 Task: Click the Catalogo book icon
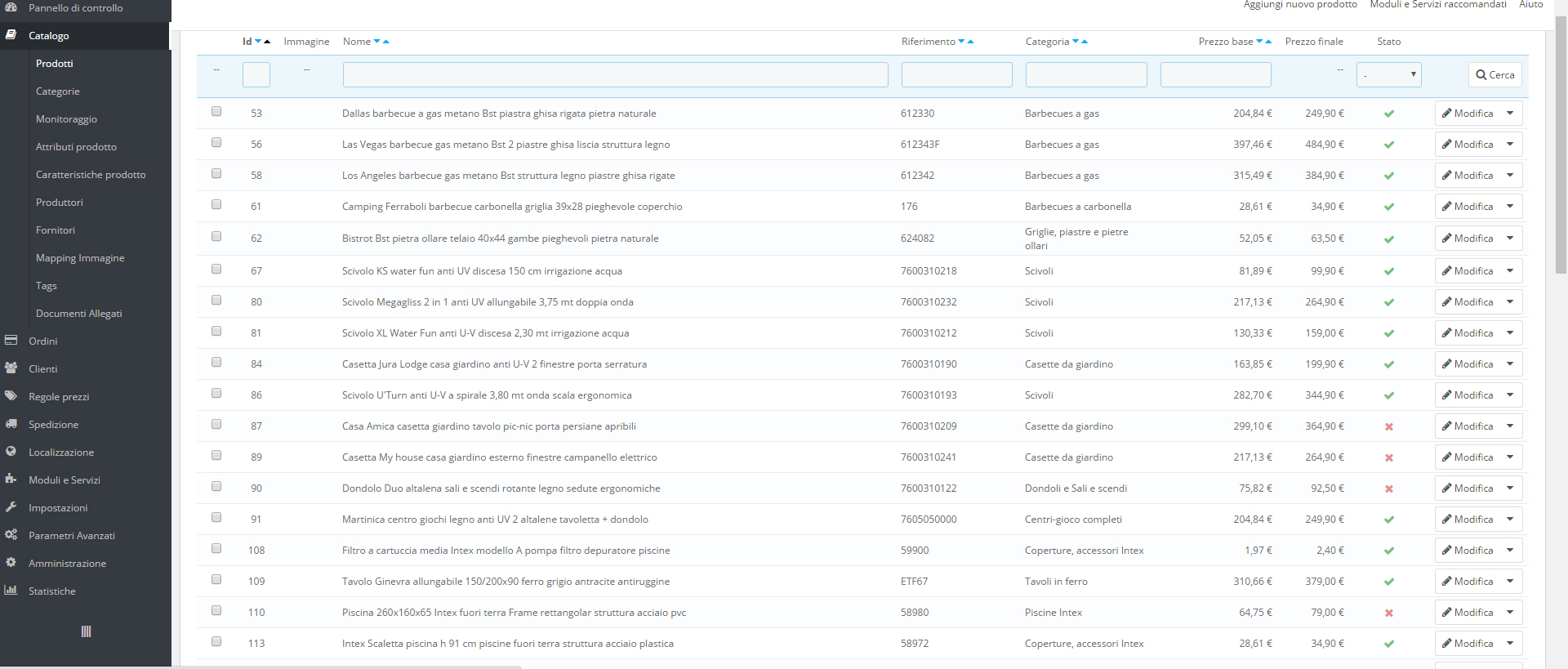pos(11,35)
